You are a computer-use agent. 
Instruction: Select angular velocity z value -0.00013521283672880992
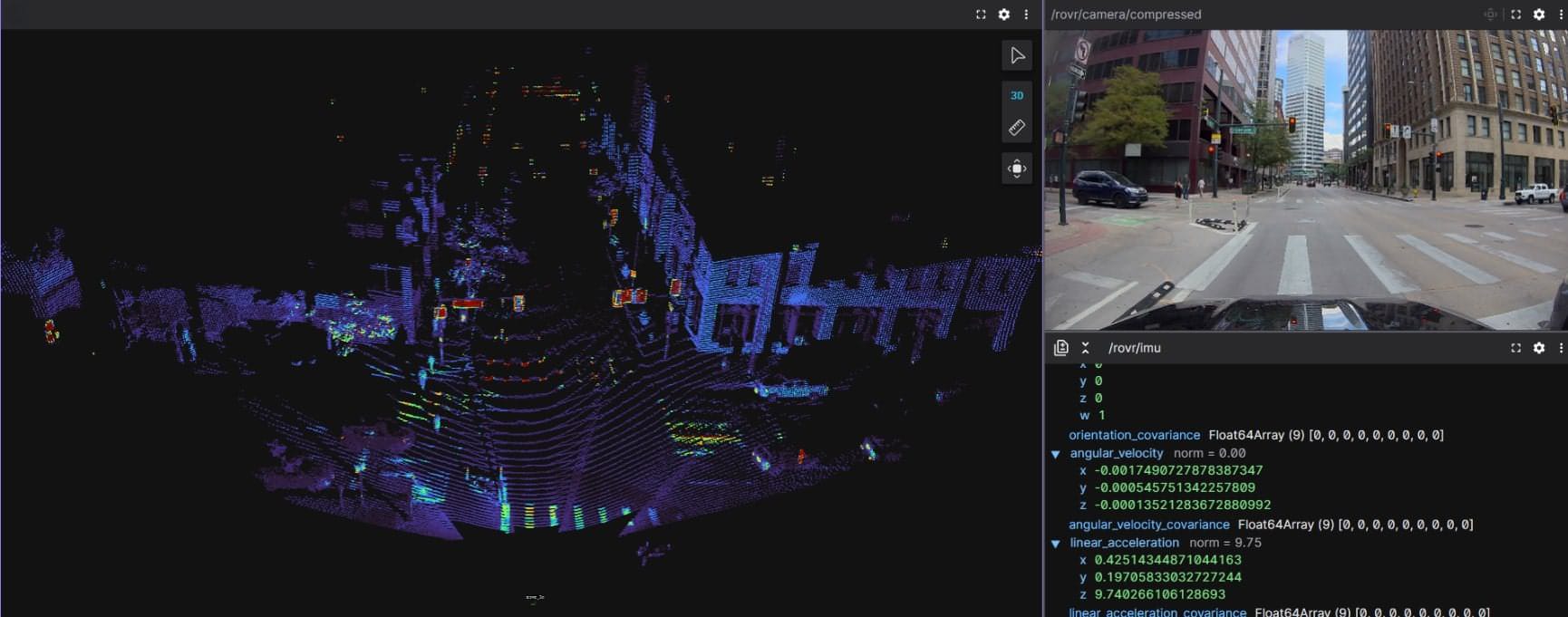point(1182,505)
